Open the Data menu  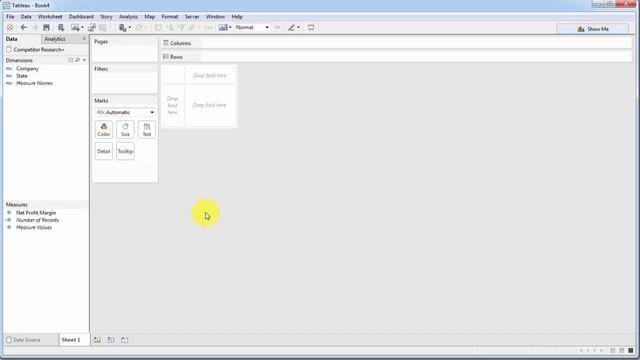26,17
